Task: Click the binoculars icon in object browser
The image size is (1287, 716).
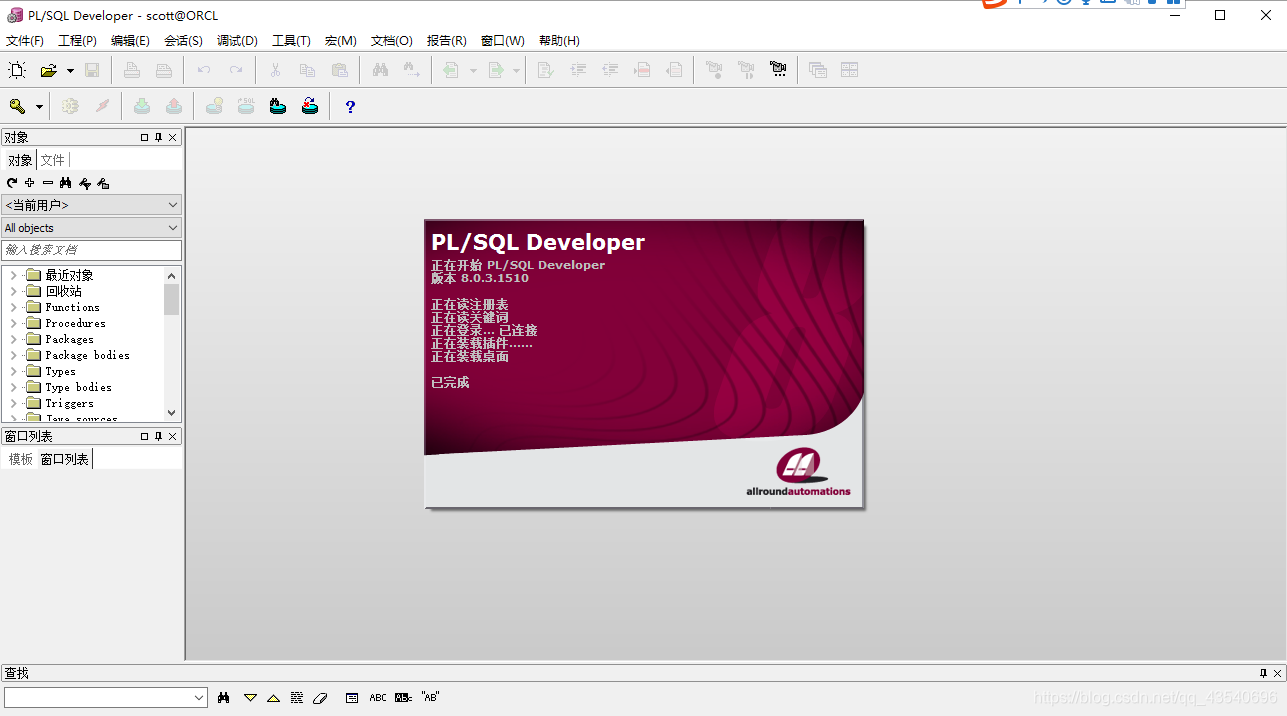Action: tap(66, 183)
